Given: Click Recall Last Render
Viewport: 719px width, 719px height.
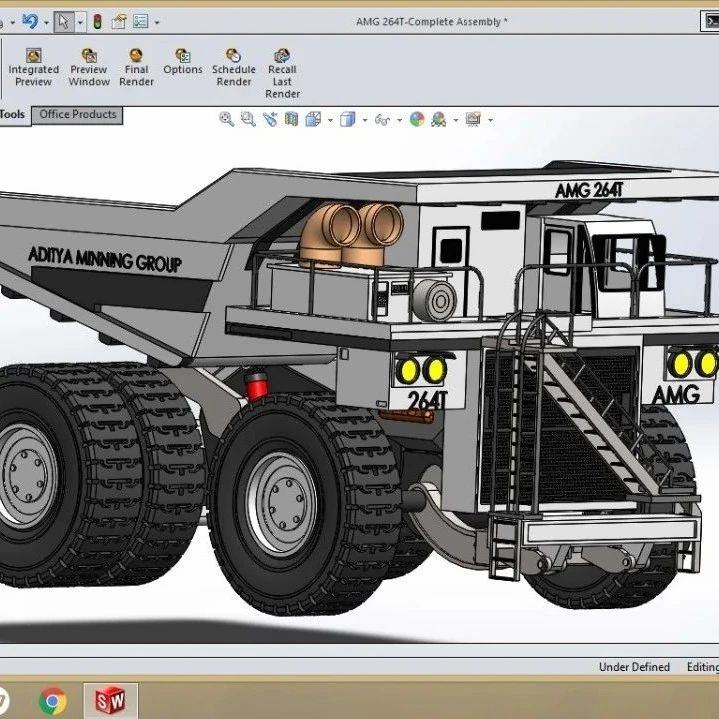Looking at the screenshot, I should point(282,74).
